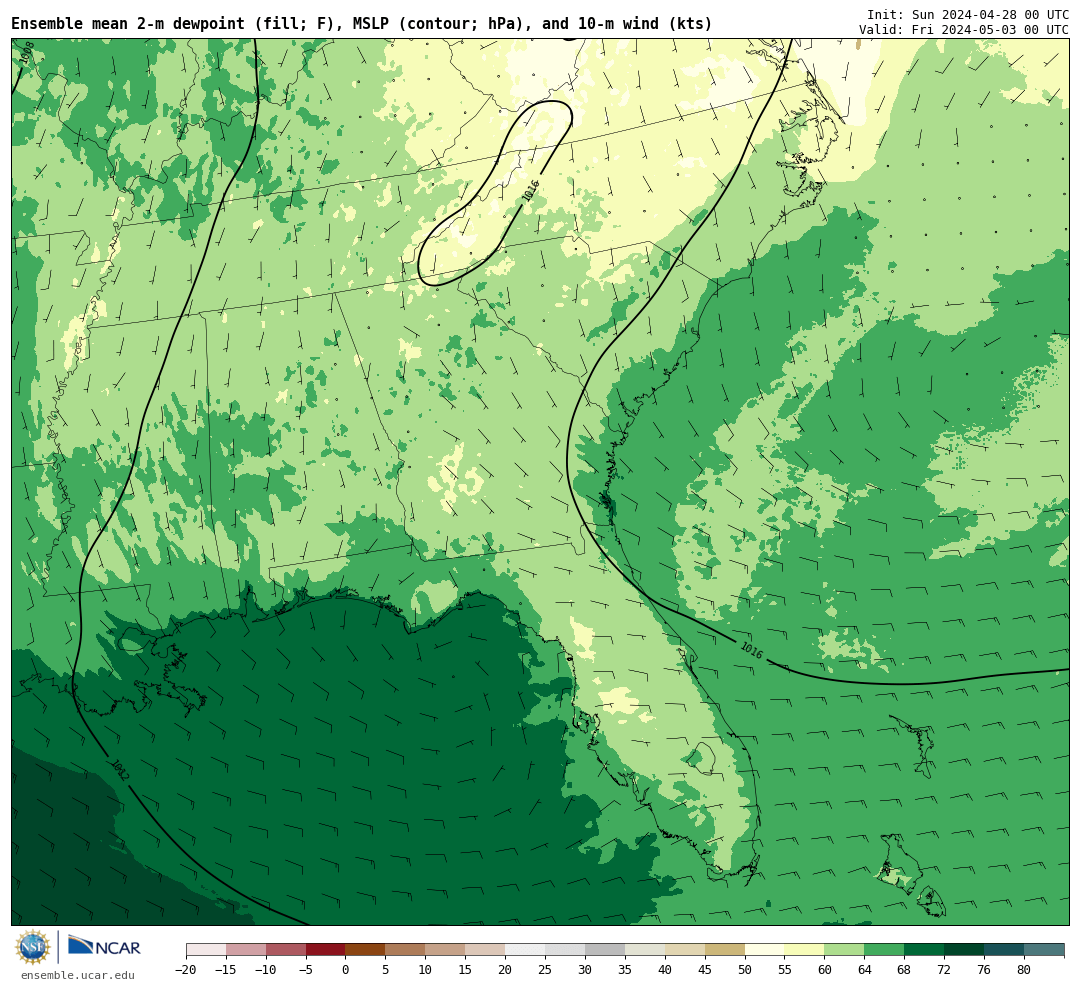Pick the gray swatch between 30 and 35
Viewport: 1080px width, 988px height.
tap(605, 949)
